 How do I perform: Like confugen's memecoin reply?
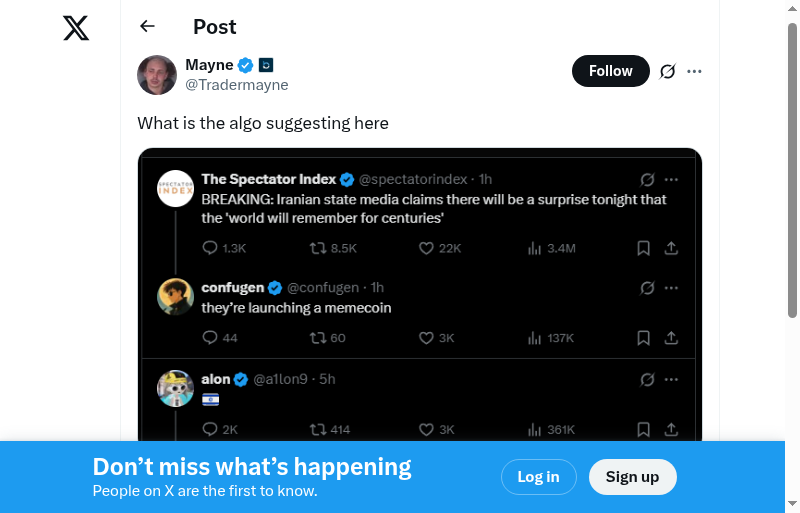pyautogui.click(x=426, y=338)
